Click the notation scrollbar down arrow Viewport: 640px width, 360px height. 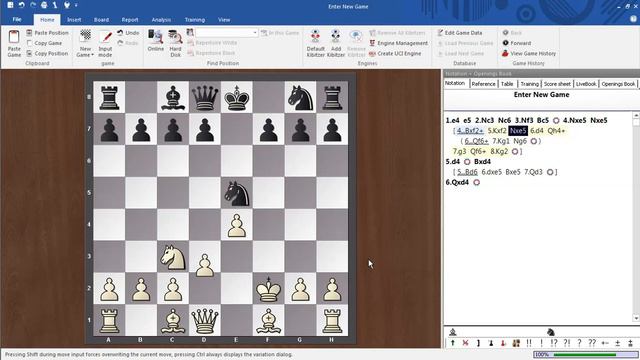click(636, 318)
